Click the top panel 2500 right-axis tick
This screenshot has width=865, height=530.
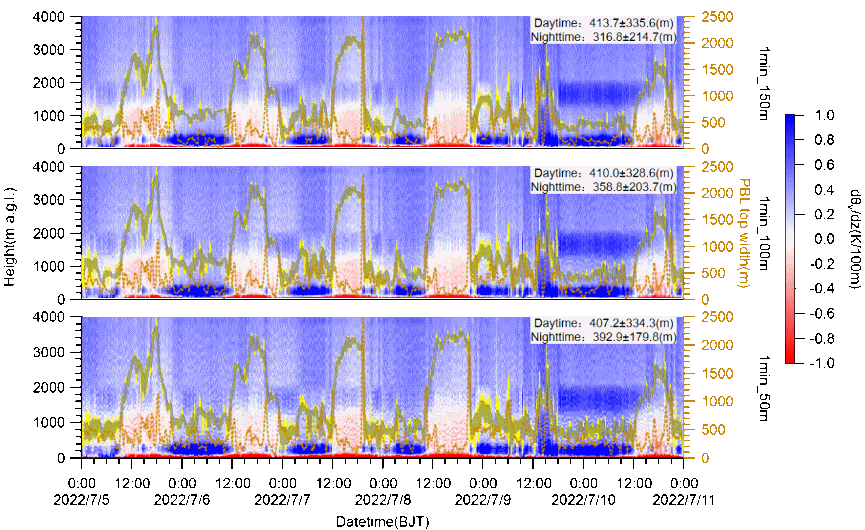(715, 16)
